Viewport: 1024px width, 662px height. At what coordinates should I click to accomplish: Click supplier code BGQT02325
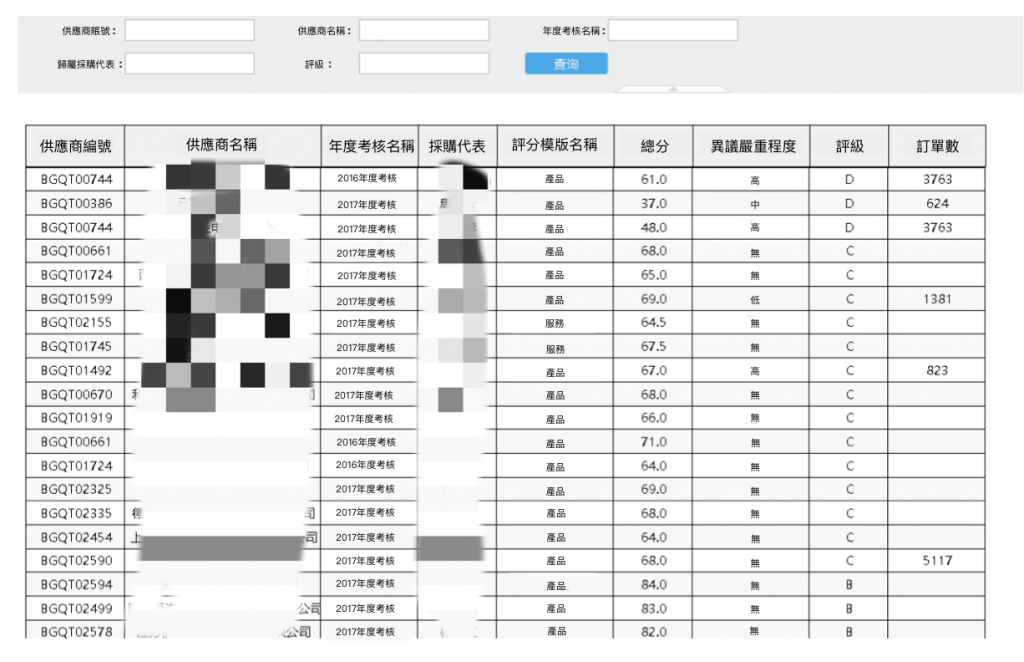click(x=76, y=490)
